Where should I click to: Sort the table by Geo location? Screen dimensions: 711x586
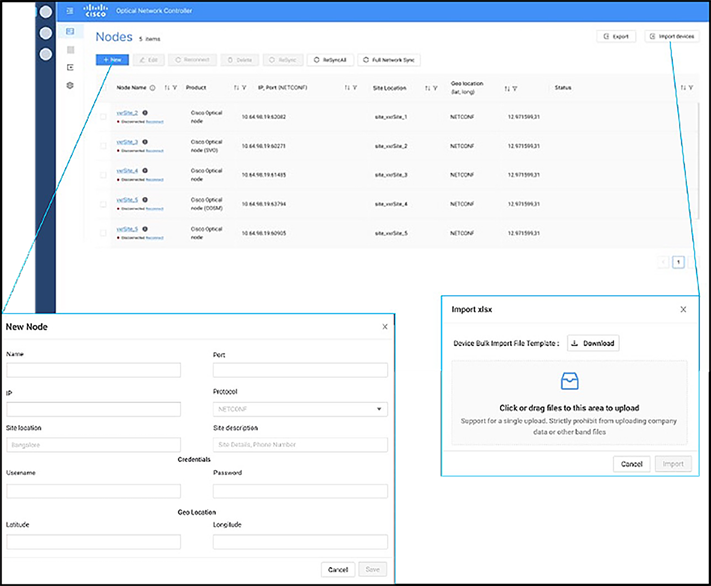point(507,88)
